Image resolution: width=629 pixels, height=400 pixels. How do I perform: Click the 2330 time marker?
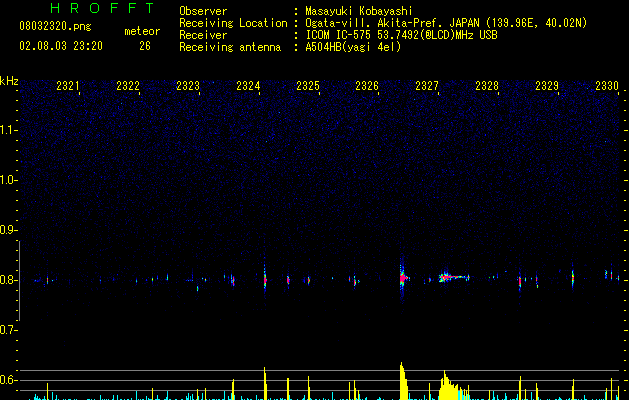(607, 86)
